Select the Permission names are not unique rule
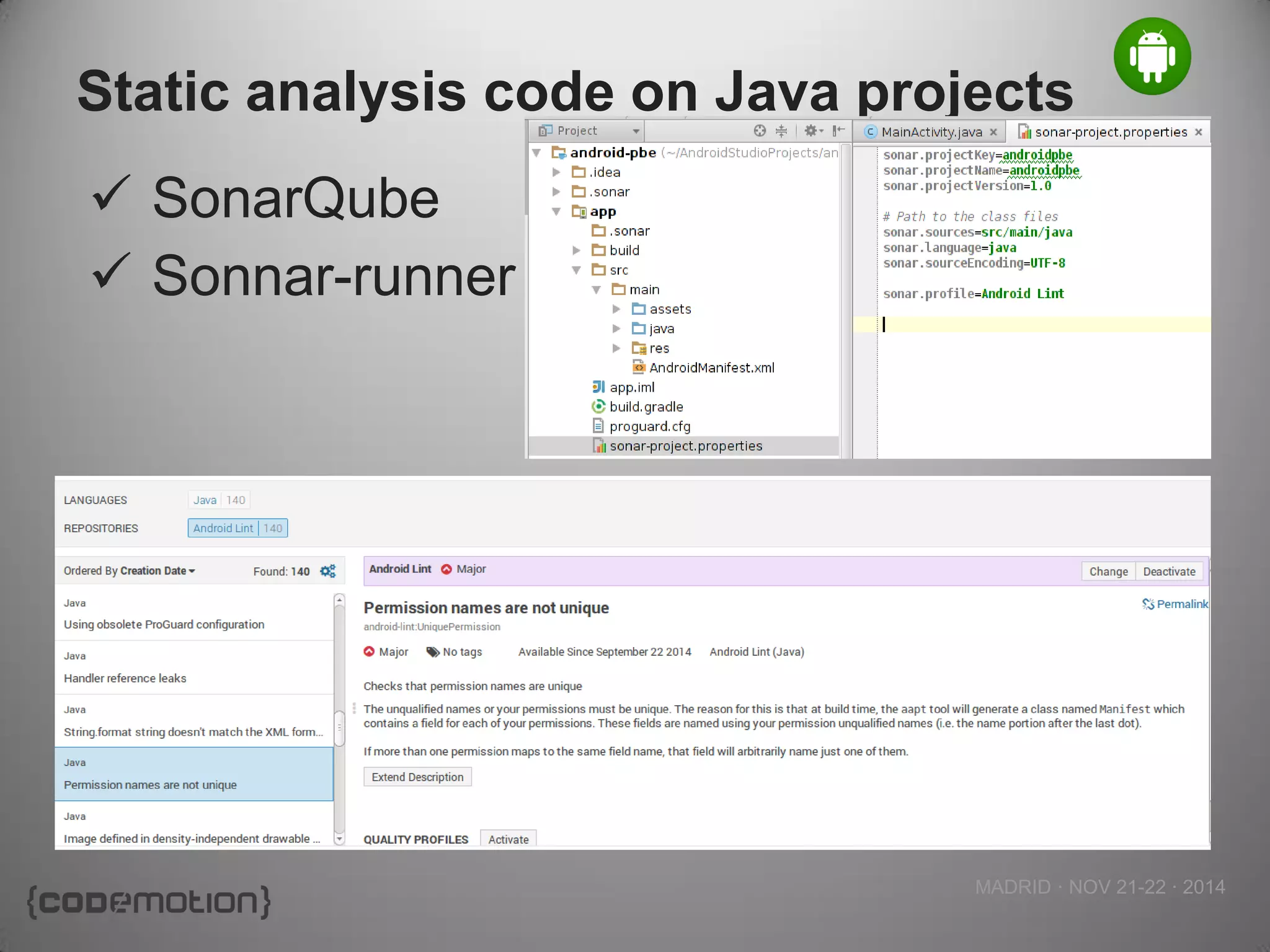 click(x=194, y=774)
